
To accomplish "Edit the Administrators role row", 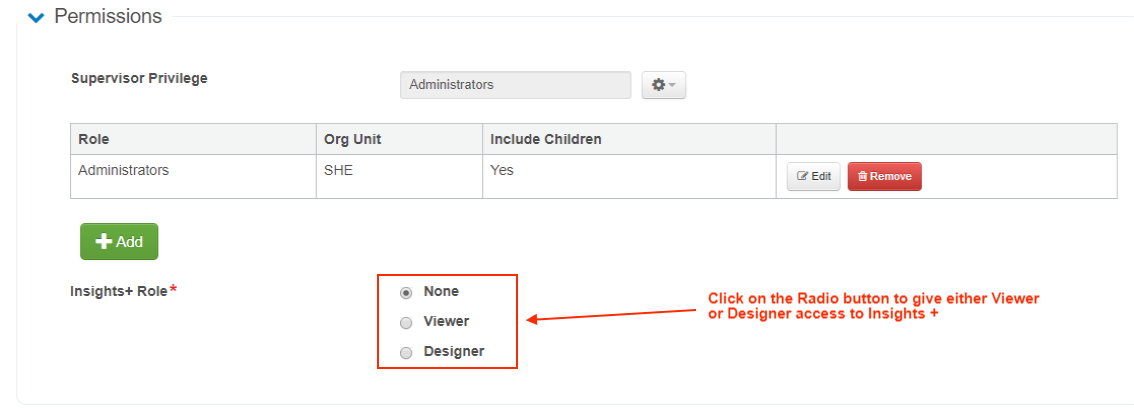I will 813,176.
